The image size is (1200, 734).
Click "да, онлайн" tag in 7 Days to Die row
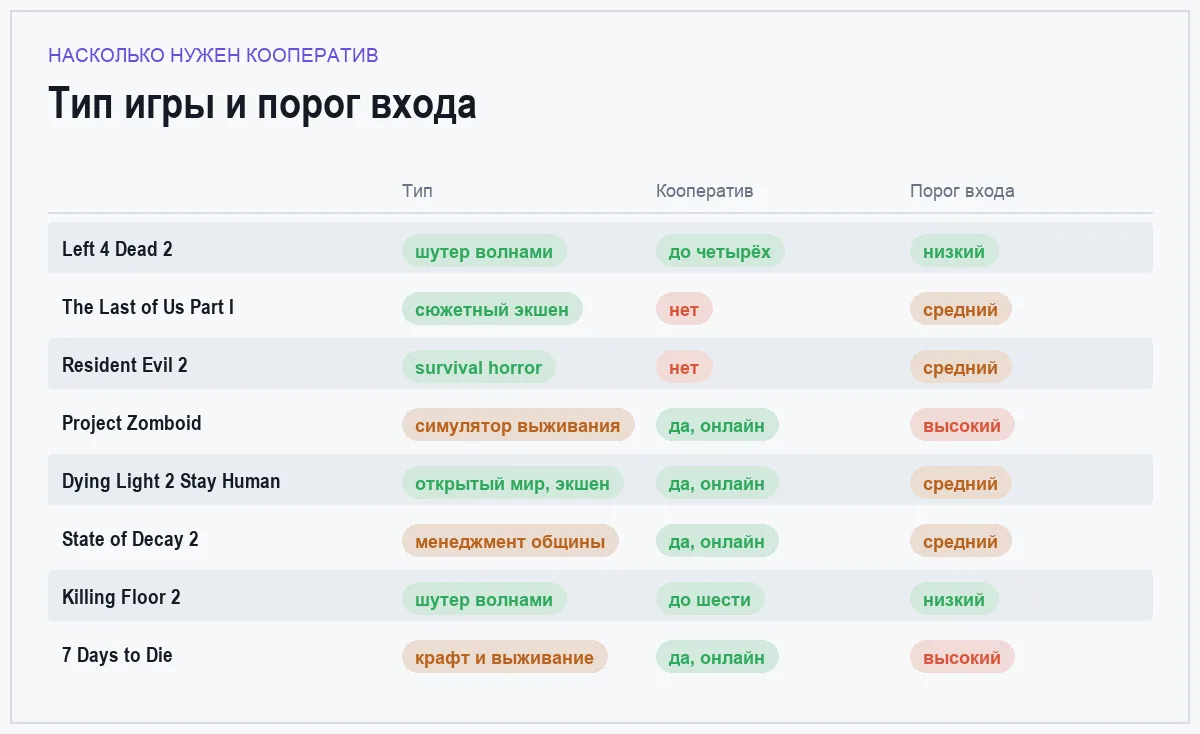click(717, 658)
